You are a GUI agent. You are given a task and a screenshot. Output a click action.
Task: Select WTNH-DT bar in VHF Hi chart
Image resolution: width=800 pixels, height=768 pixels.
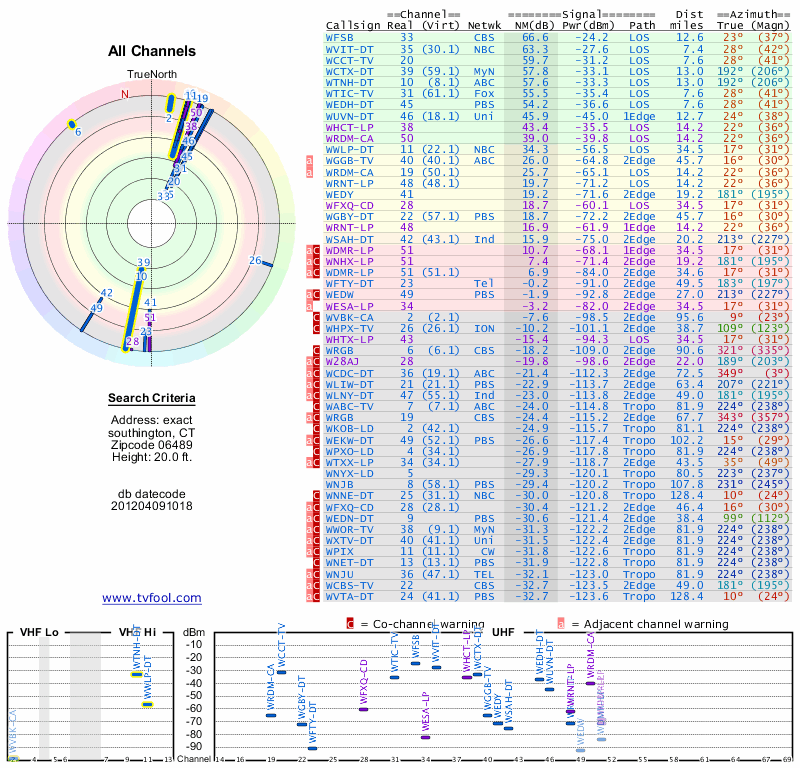137,675
